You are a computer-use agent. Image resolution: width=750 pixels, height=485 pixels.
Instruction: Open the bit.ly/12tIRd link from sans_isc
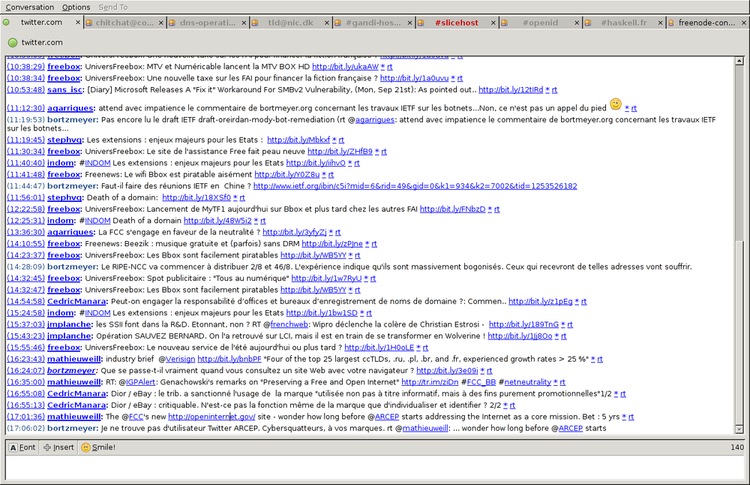tap(511, 90)
